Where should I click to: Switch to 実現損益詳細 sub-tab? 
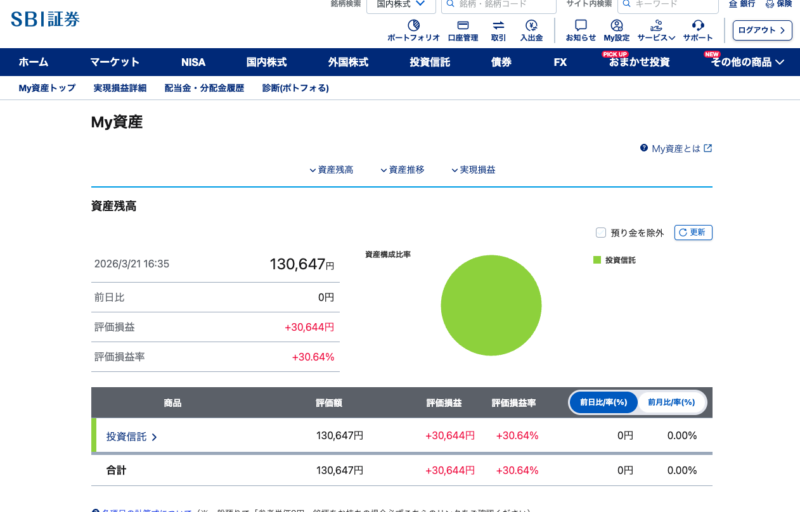click(x=120, y=88)
